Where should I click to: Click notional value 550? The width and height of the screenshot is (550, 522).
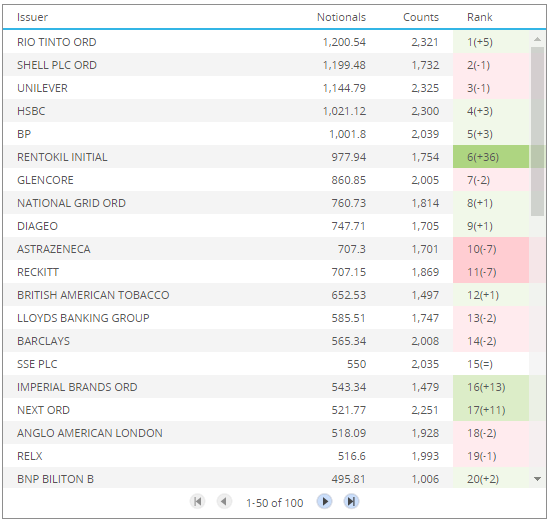356,364
